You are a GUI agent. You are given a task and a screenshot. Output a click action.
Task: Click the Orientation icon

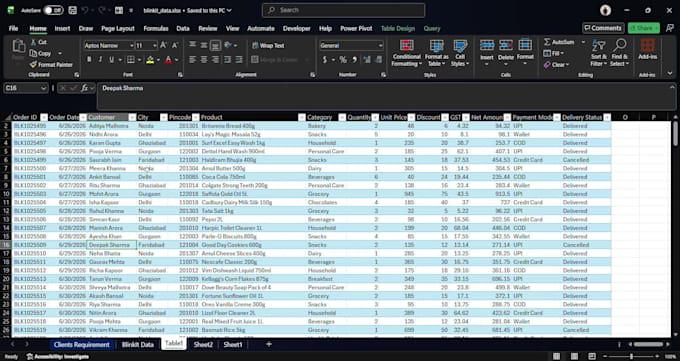[x=228, y=45]
